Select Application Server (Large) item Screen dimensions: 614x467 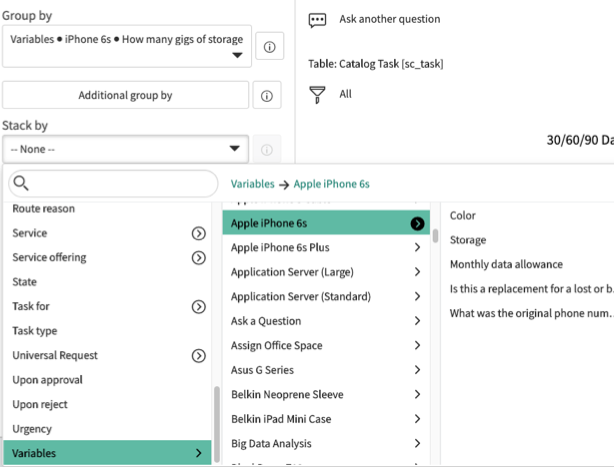[326, 272]
